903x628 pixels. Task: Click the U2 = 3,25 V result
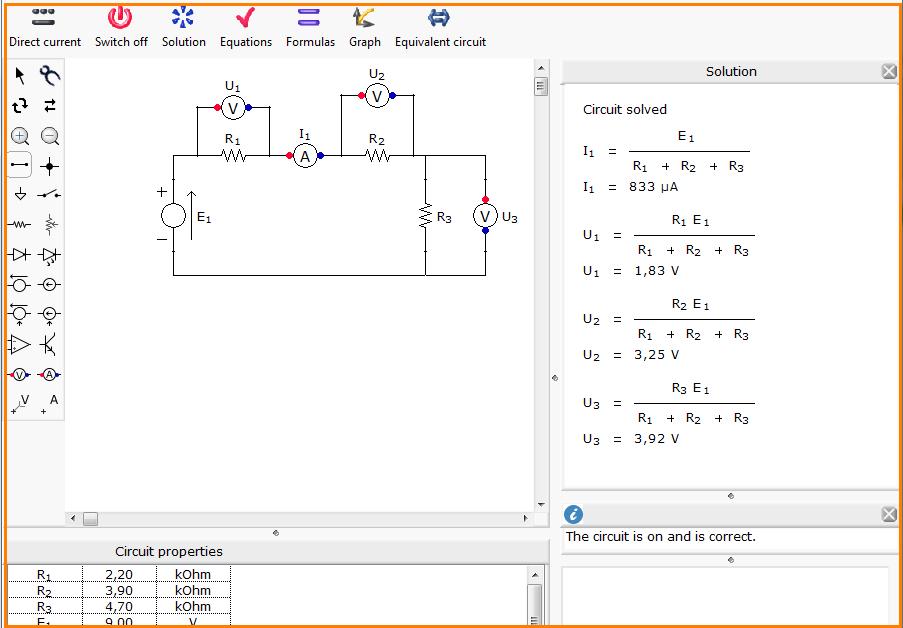click(631, 355)
